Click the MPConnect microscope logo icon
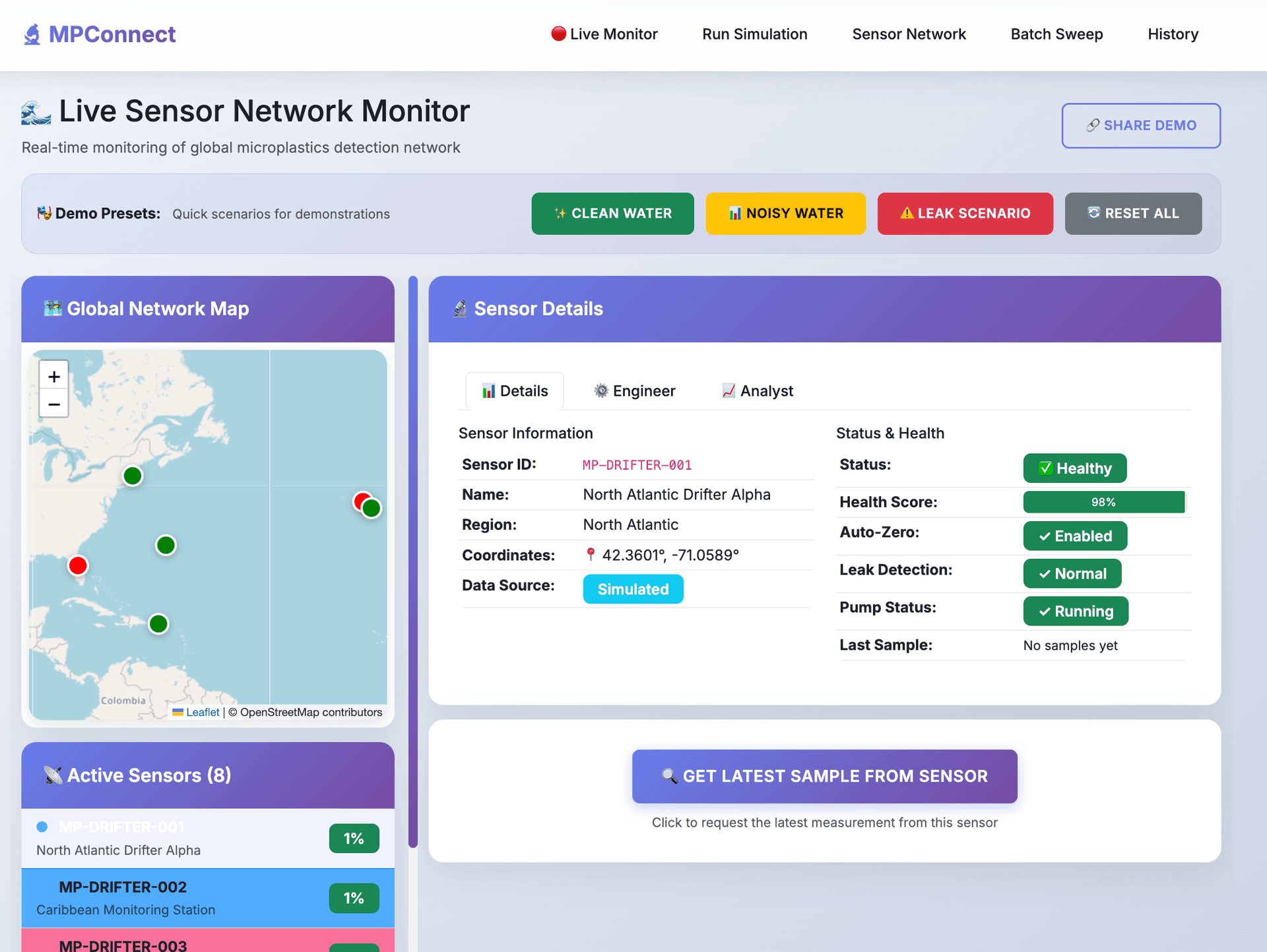 coord(32,34)
